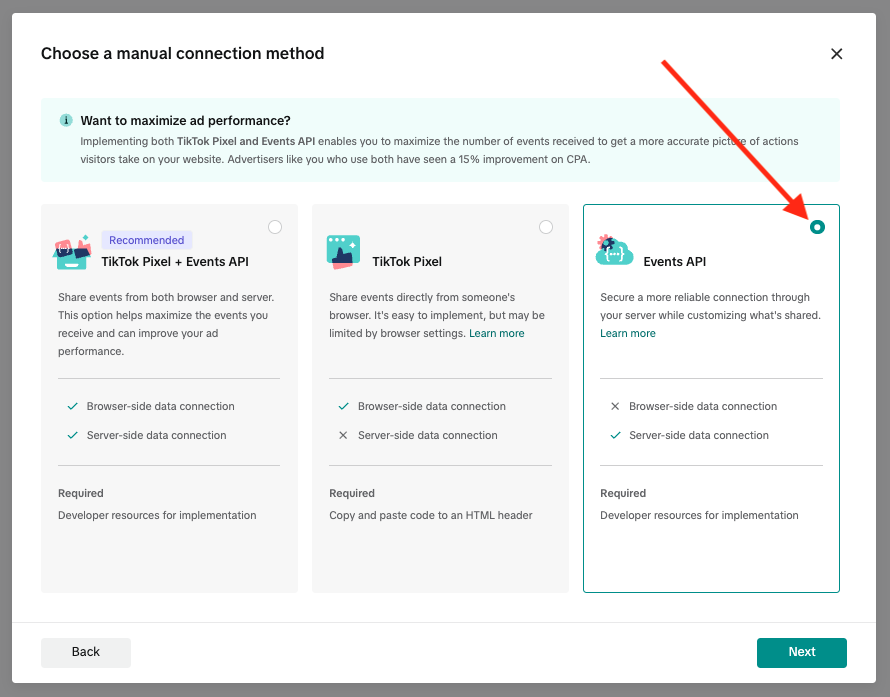Click 'Choose a manual connection method' title
Viewport: 890px width, 697px height.
(x=183, y=53)
